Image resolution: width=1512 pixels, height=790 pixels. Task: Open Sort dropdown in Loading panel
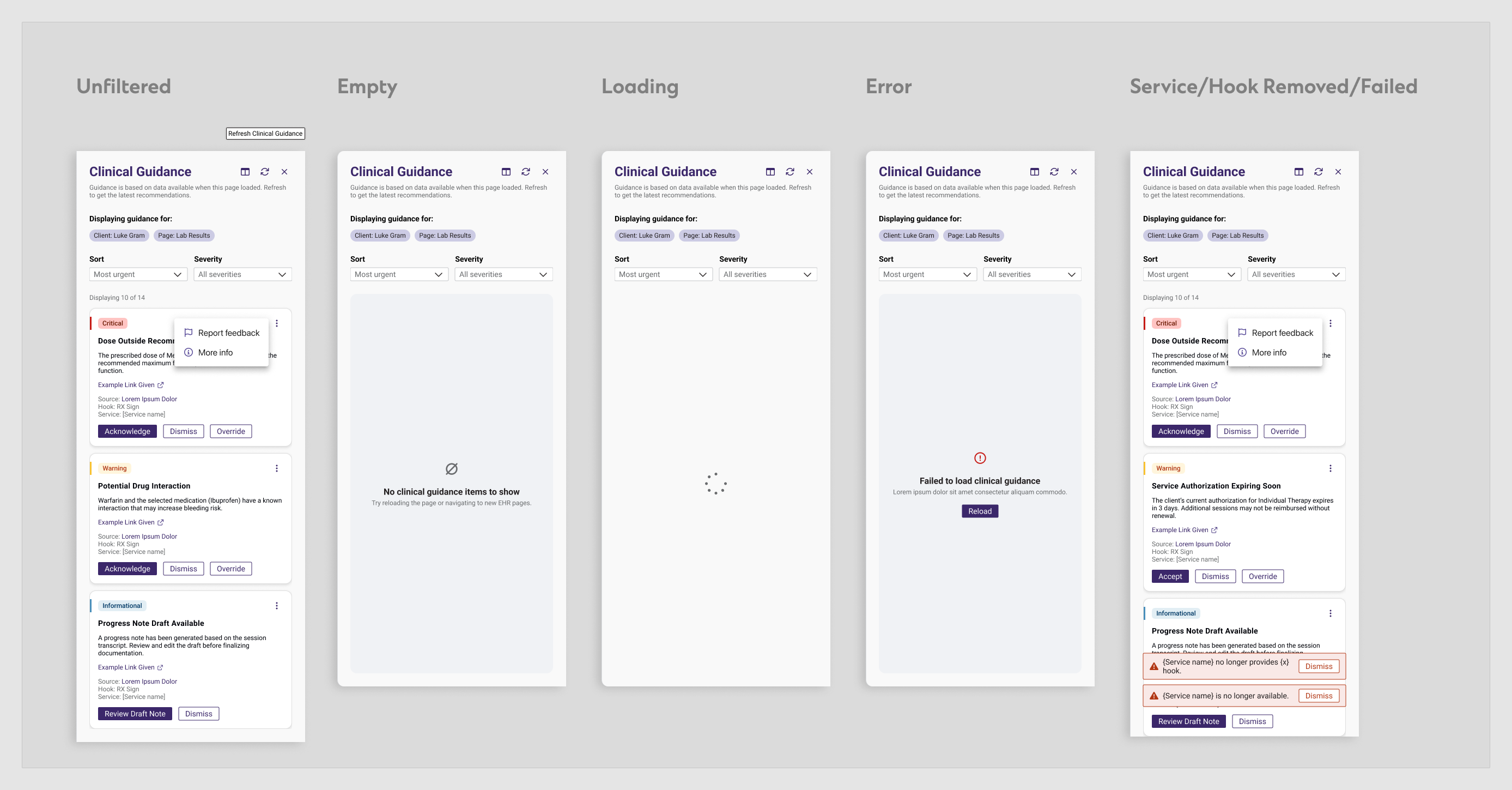tap(663, 274)
